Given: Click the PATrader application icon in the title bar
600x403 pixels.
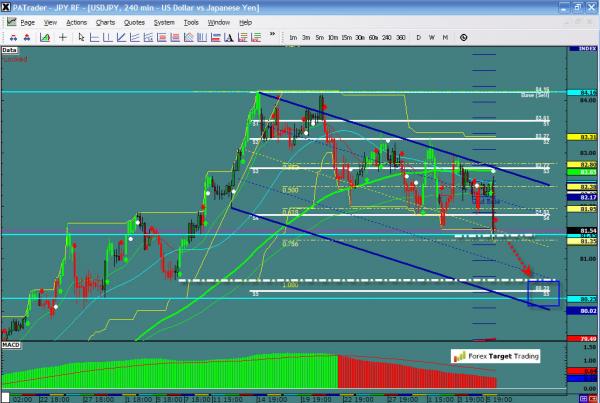Looking at the screenshot, I should (7, 6).
